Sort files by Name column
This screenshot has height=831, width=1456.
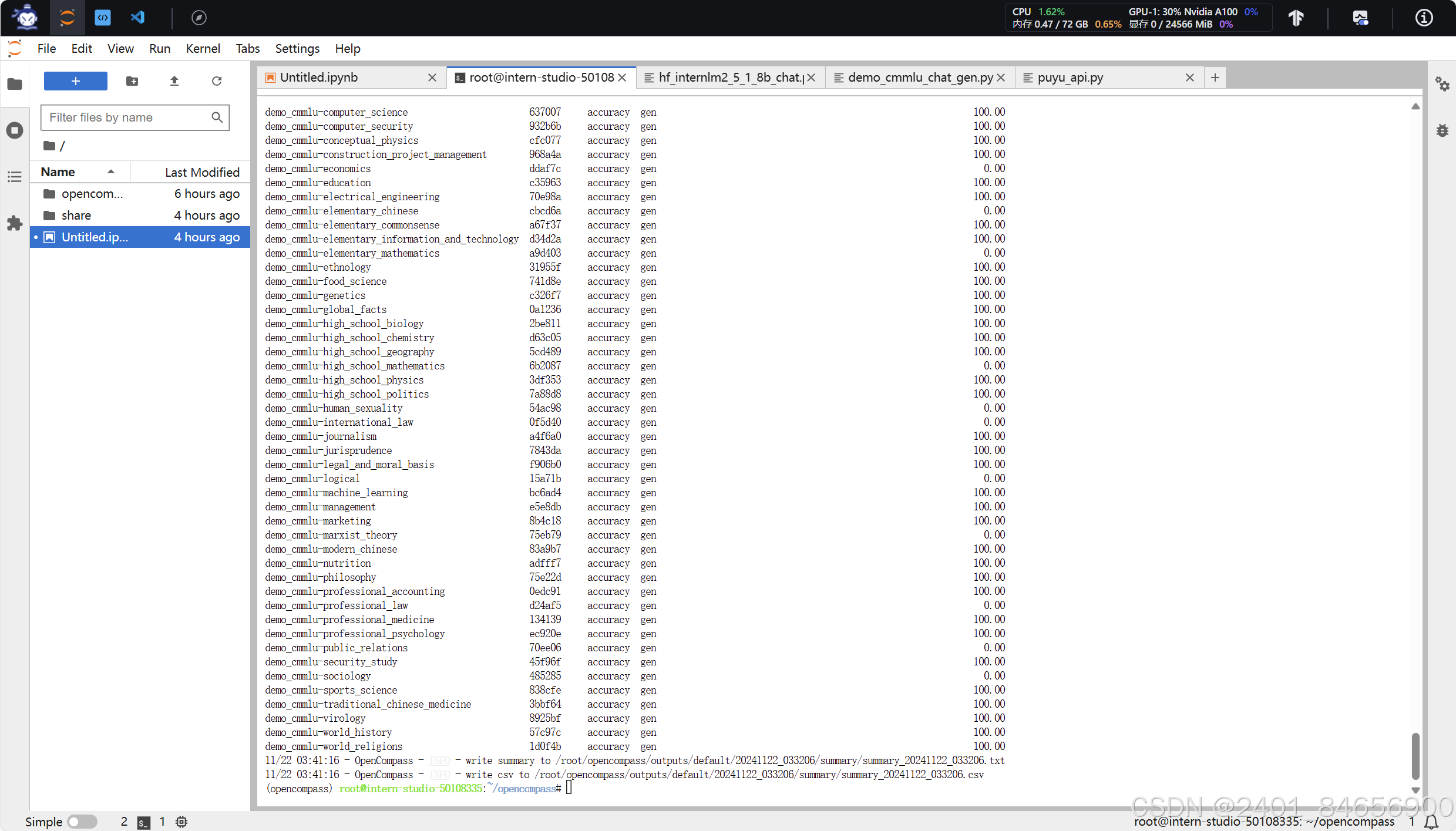58,172
